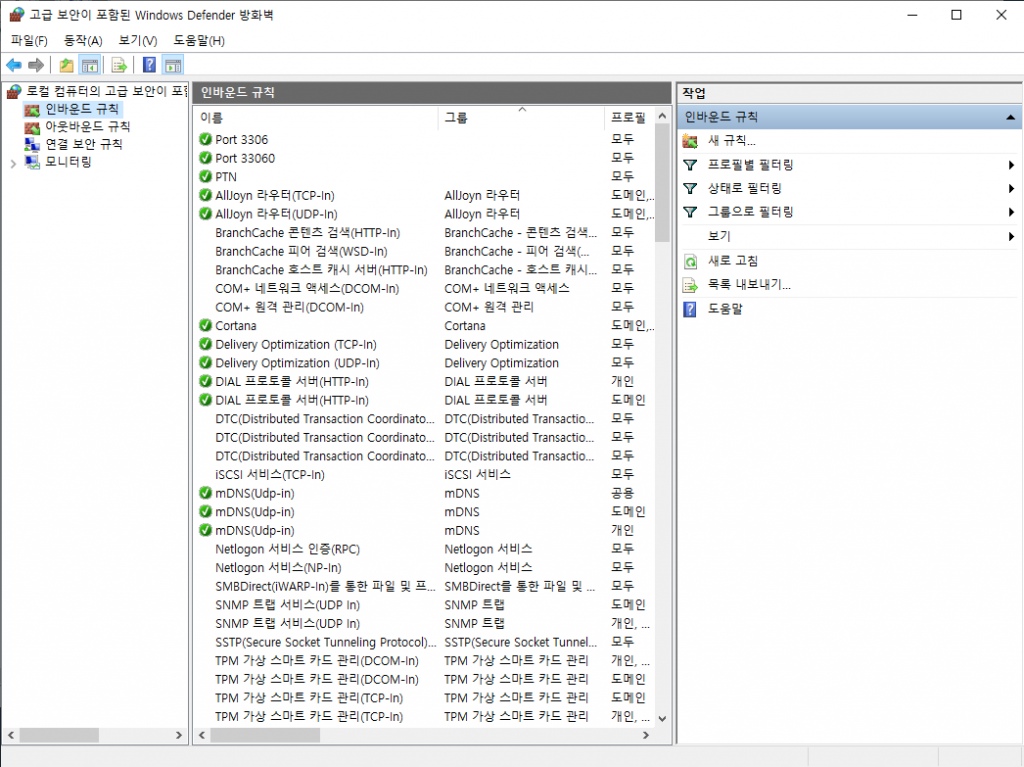Click 새로 고침 action link
The height and width of the screenshot is (767, 1024).
coord(733,261)
